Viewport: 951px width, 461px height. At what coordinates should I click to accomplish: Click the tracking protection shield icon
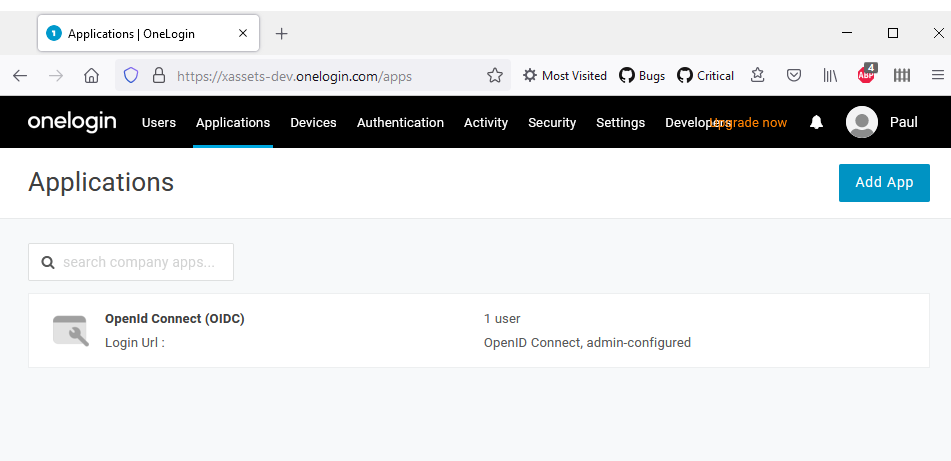pos(131,75)
